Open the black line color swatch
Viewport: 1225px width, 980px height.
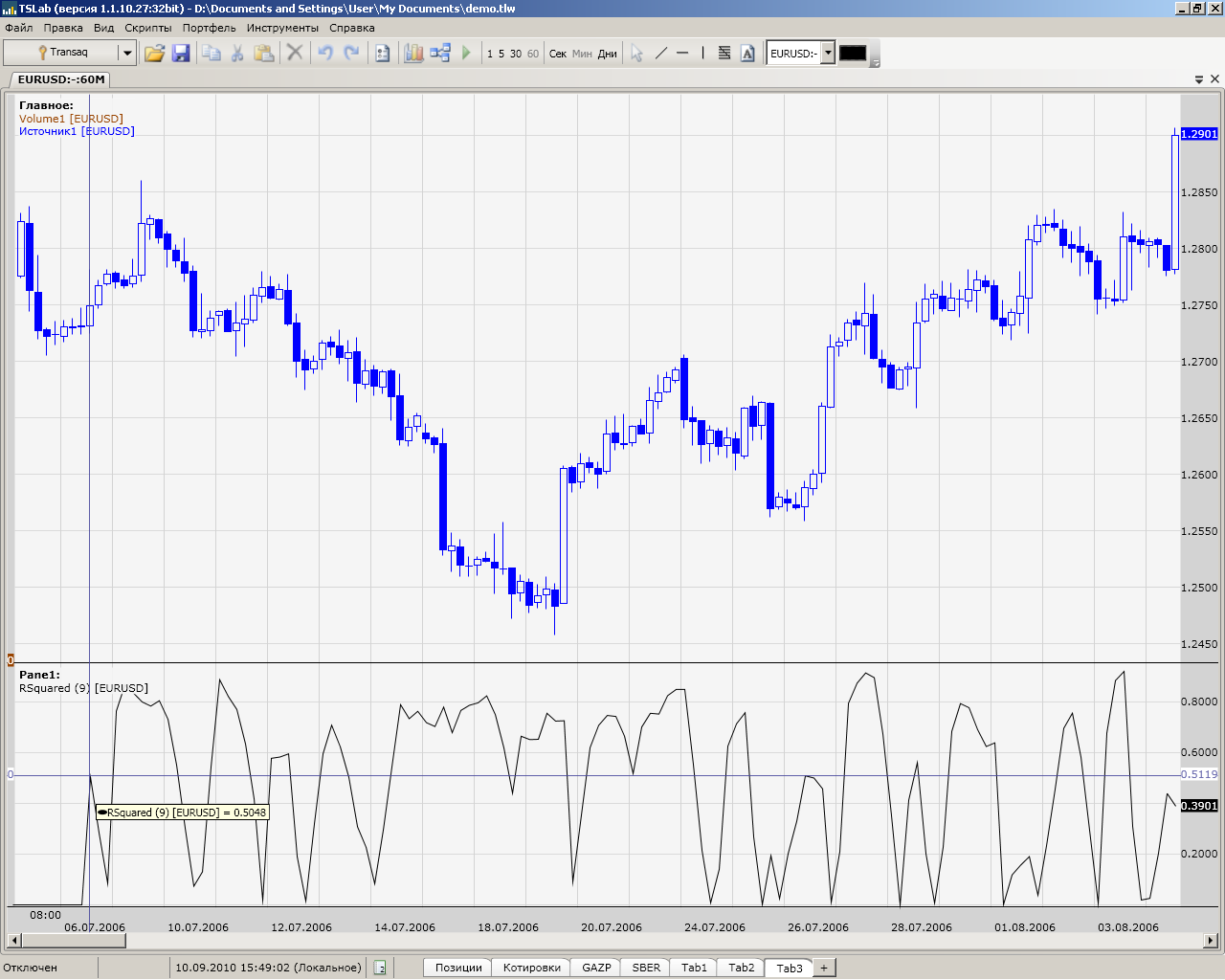853,54
